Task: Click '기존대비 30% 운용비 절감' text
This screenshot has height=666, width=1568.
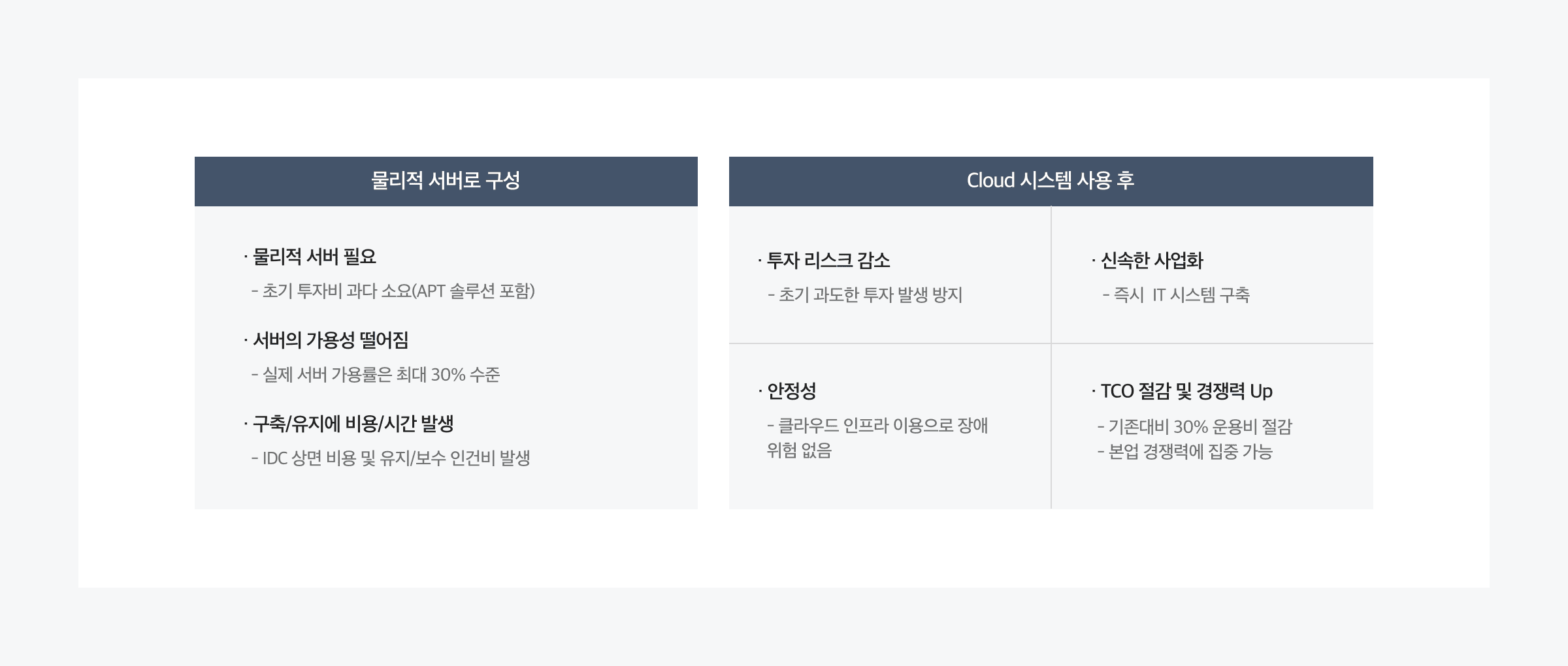Action: coord(1200,427)
